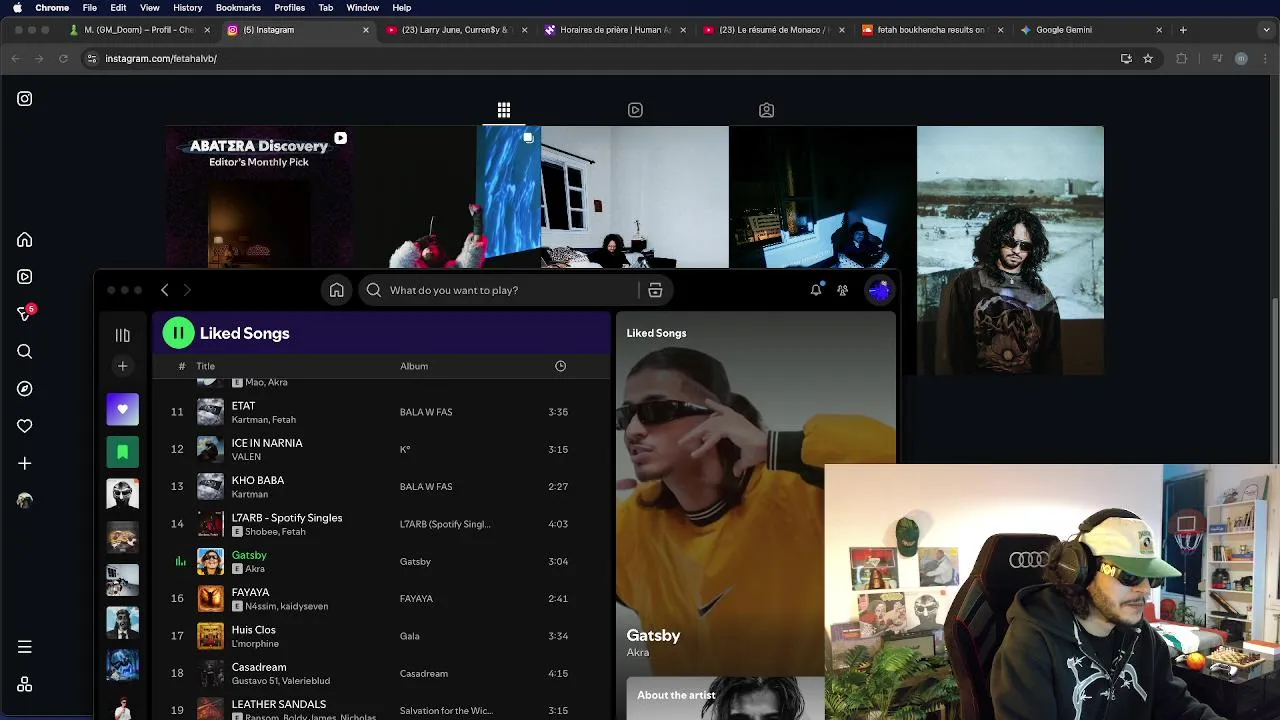This screenshot has height=720, width=1280.
Task: Open ABATERA Discovery post thumbnail
Action: 259,197
